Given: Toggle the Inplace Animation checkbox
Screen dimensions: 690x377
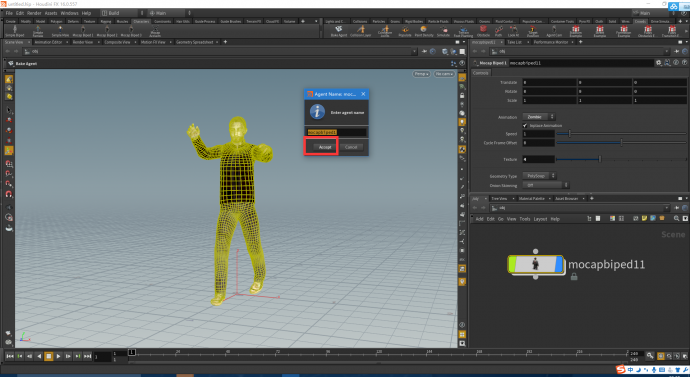Looking at the screenshot, I should pyautogui.click(x=525, y=125).
